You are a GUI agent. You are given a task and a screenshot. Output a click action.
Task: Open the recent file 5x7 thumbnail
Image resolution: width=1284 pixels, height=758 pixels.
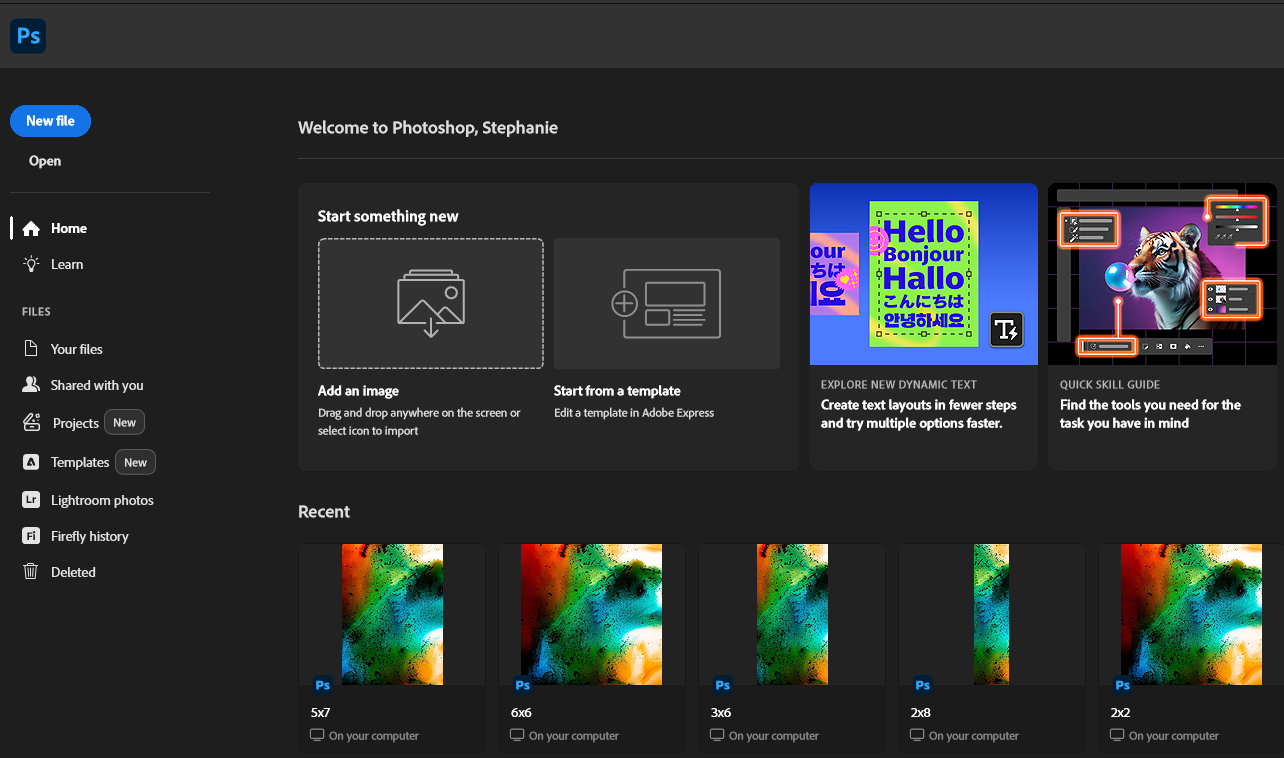392,614
